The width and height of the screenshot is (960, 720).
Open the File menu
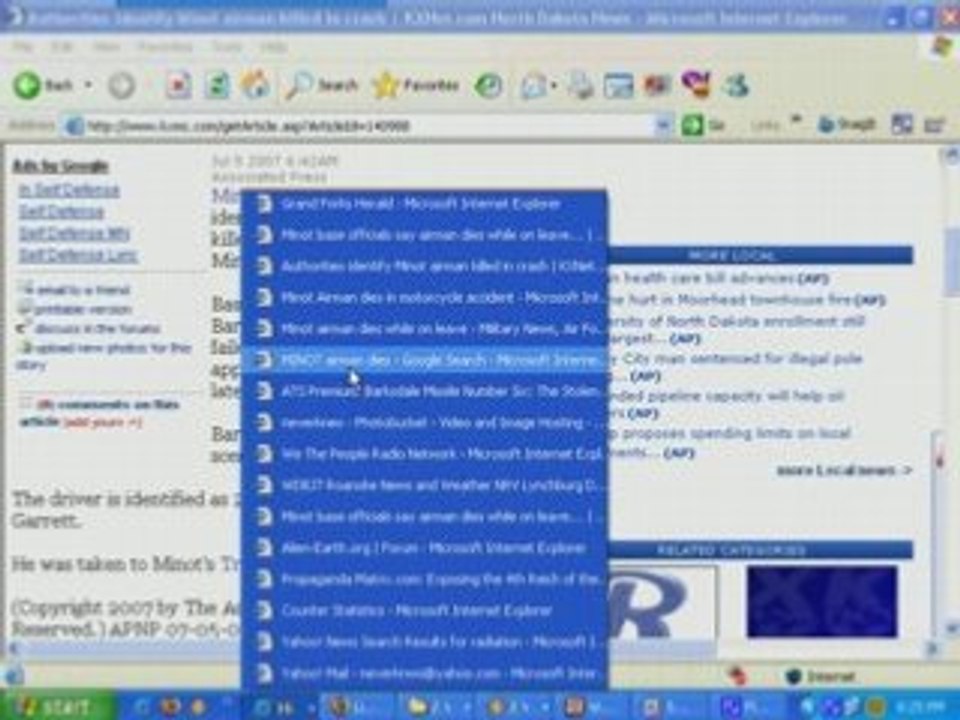point(23,47)
